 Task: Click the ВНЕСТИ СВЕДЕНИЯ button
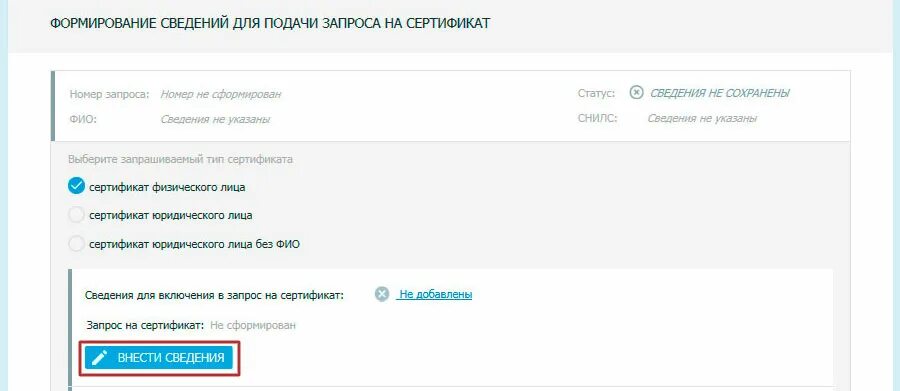[159, 358]
